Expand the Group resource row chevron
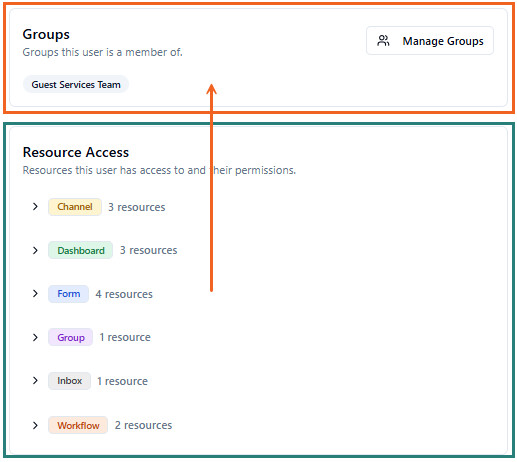 [35, 337]
